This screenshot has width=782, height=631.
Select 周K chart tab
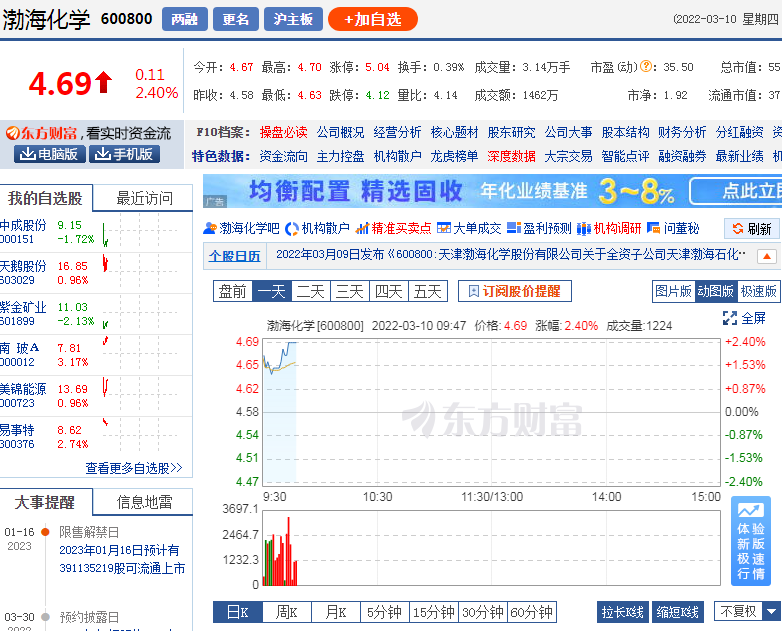[x=287, y=612]
